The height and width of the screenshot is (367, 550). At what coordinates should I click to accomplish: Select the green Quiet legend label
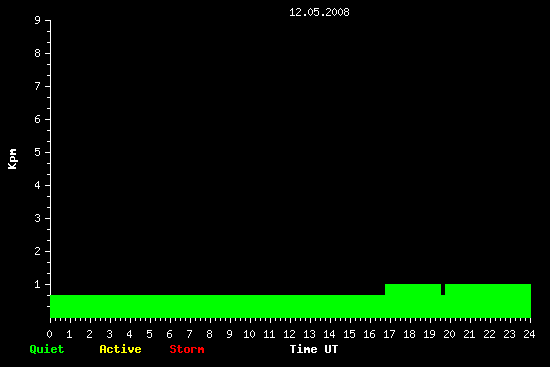(47, 349)
